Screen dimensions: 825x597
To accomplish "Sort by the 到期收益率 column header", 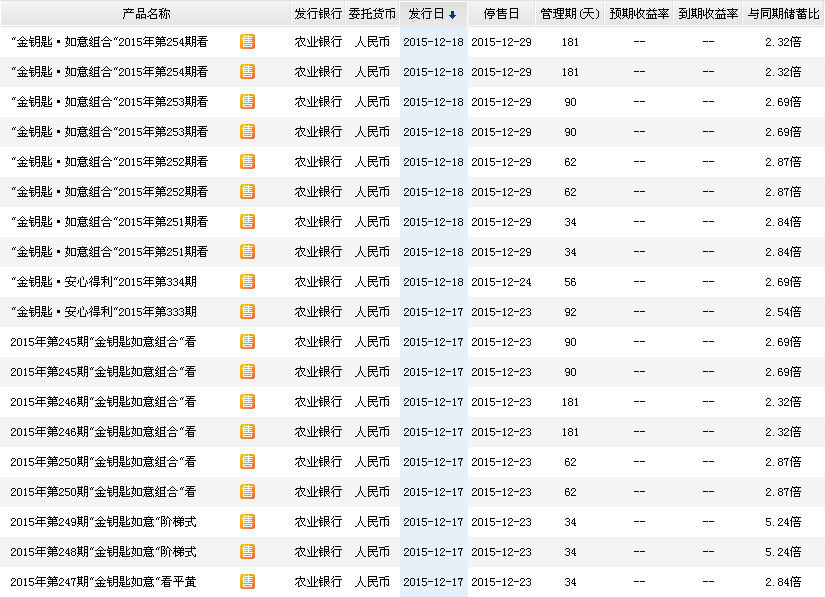I will tap(708, 14).
